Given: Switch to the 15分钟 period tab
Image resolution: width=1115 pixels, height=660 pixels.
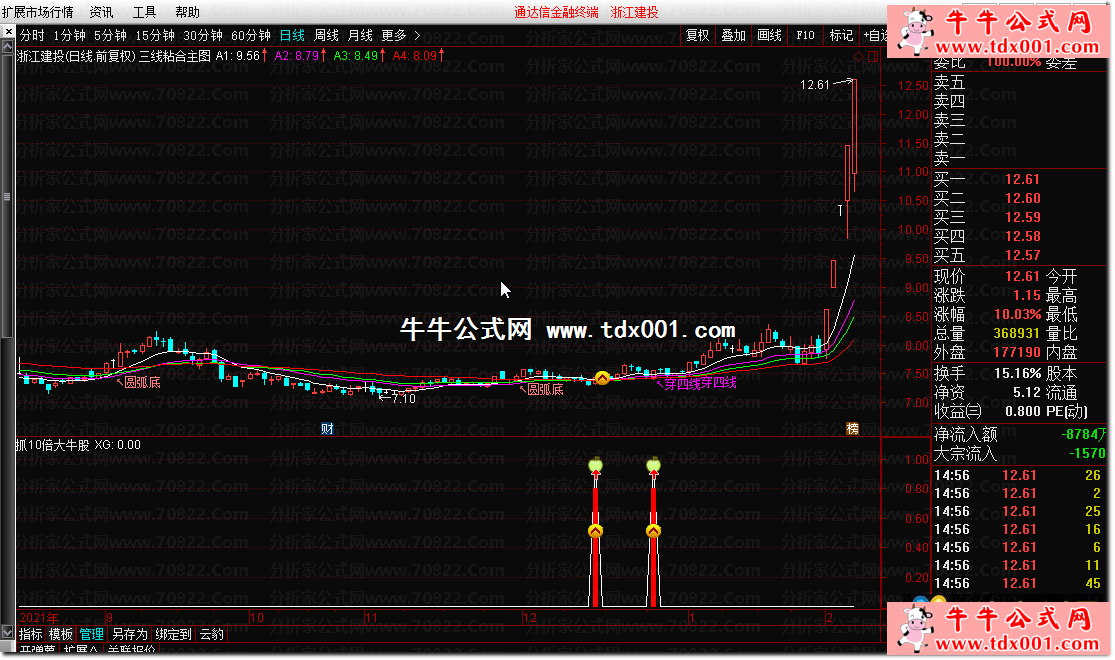Looking at the screenshot, I should pos(155,36).
